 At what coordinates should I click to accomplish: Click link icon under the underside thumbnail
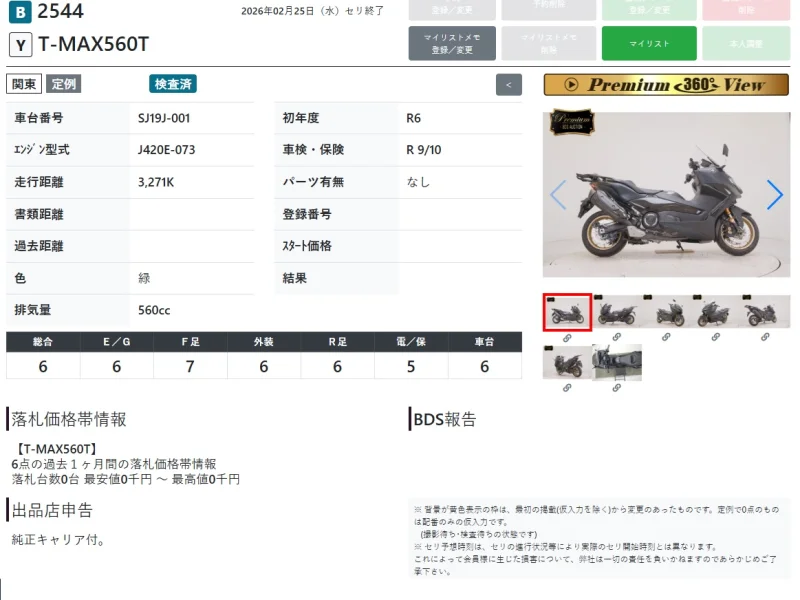[617, 388]
